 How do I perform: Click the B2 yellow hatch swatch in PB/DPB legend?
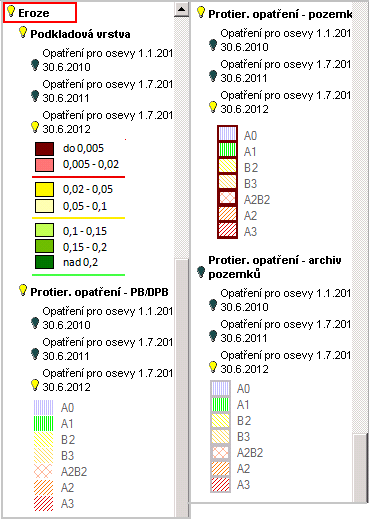coord(44,439)
